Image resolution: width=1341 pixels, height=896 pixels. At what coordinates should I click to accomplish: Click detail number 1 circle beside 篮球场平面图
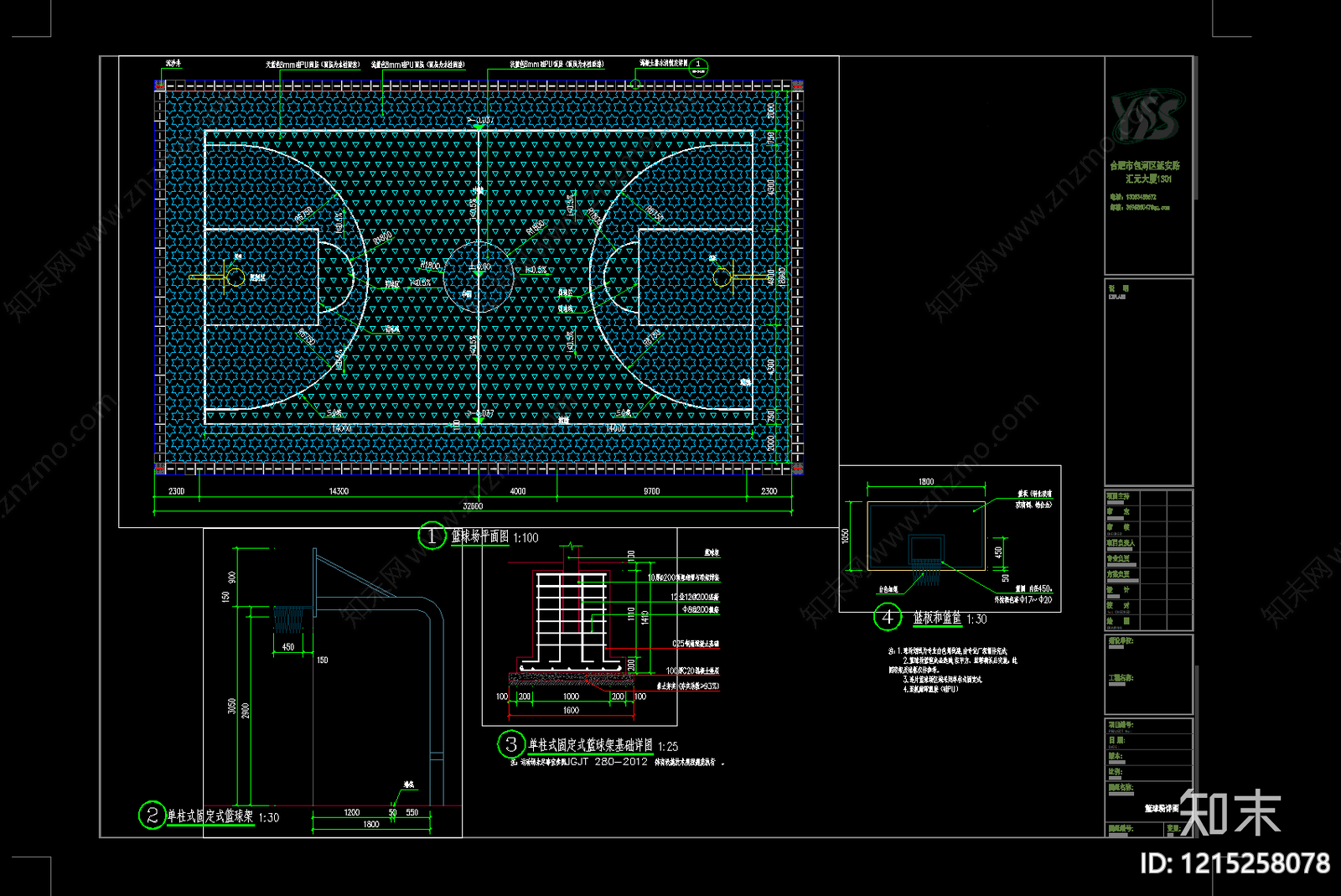(432, 536)
